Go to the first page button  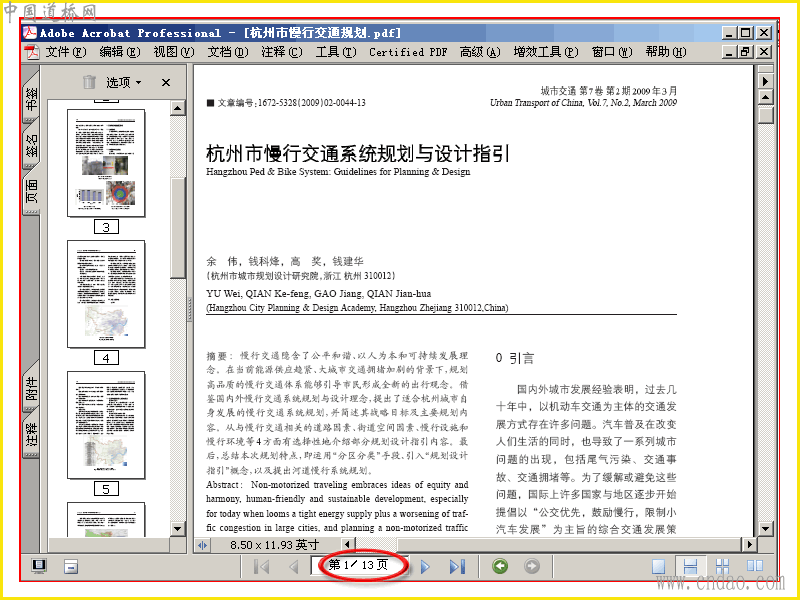point(262,566)
